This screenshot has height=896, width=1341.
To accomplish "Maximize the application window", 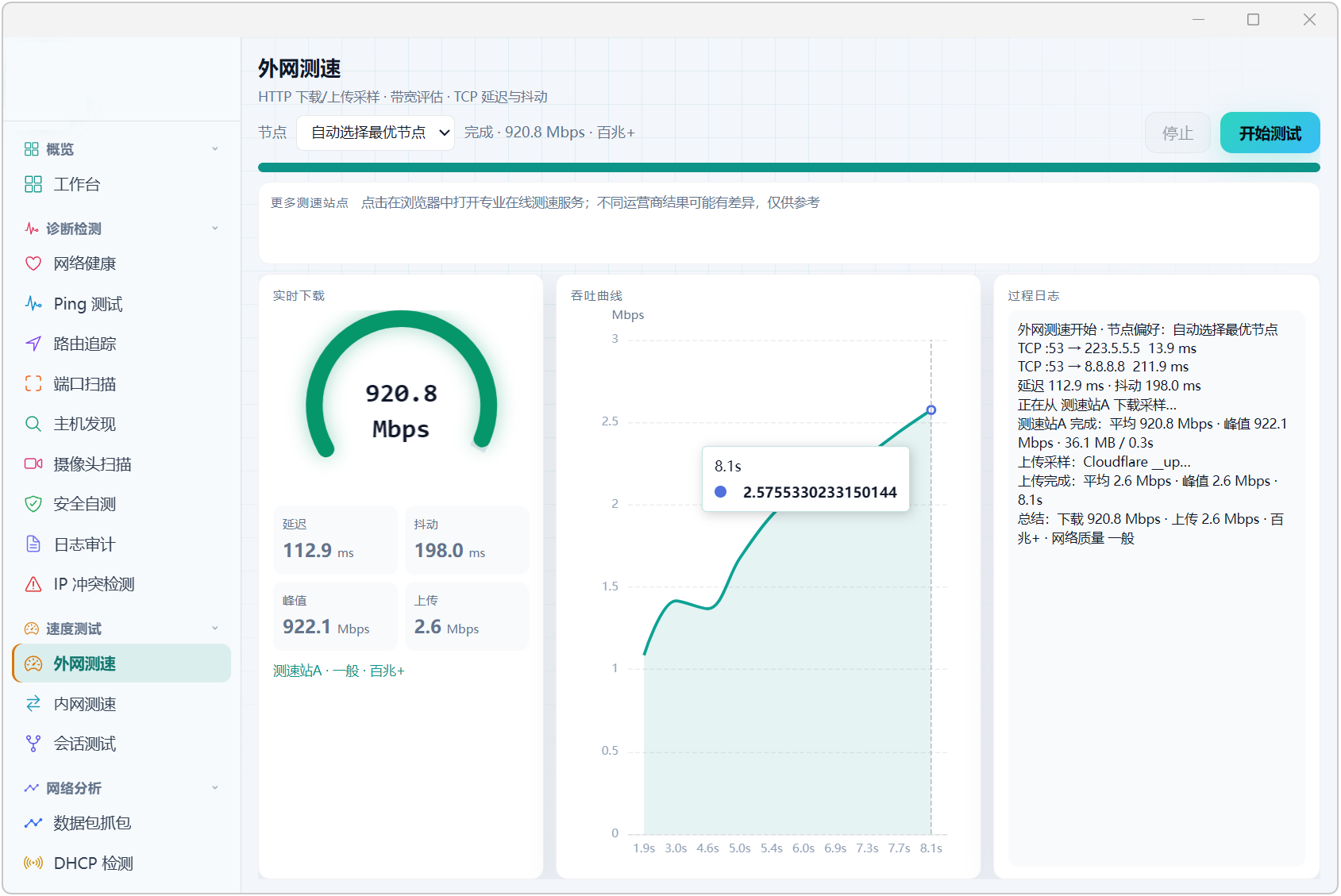I will (x=1253, y=20).
